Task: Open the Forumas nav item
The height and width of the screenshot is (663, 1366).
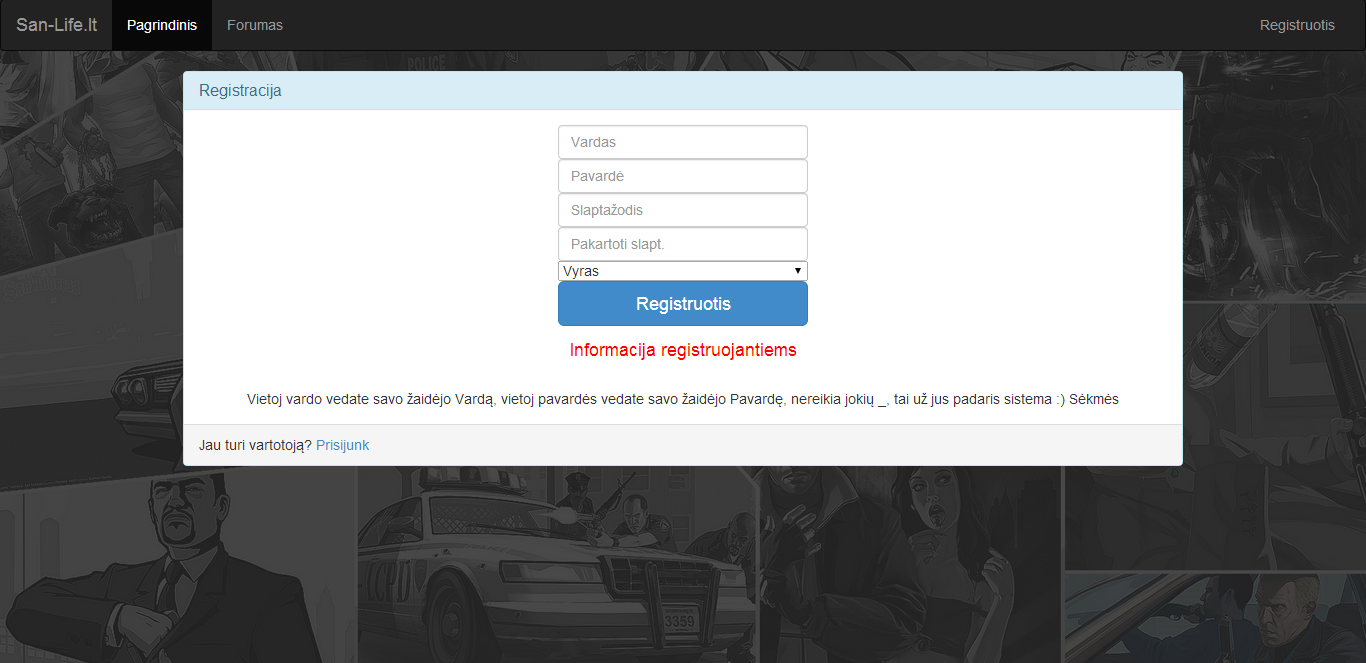Action: (x=255, y=25)
